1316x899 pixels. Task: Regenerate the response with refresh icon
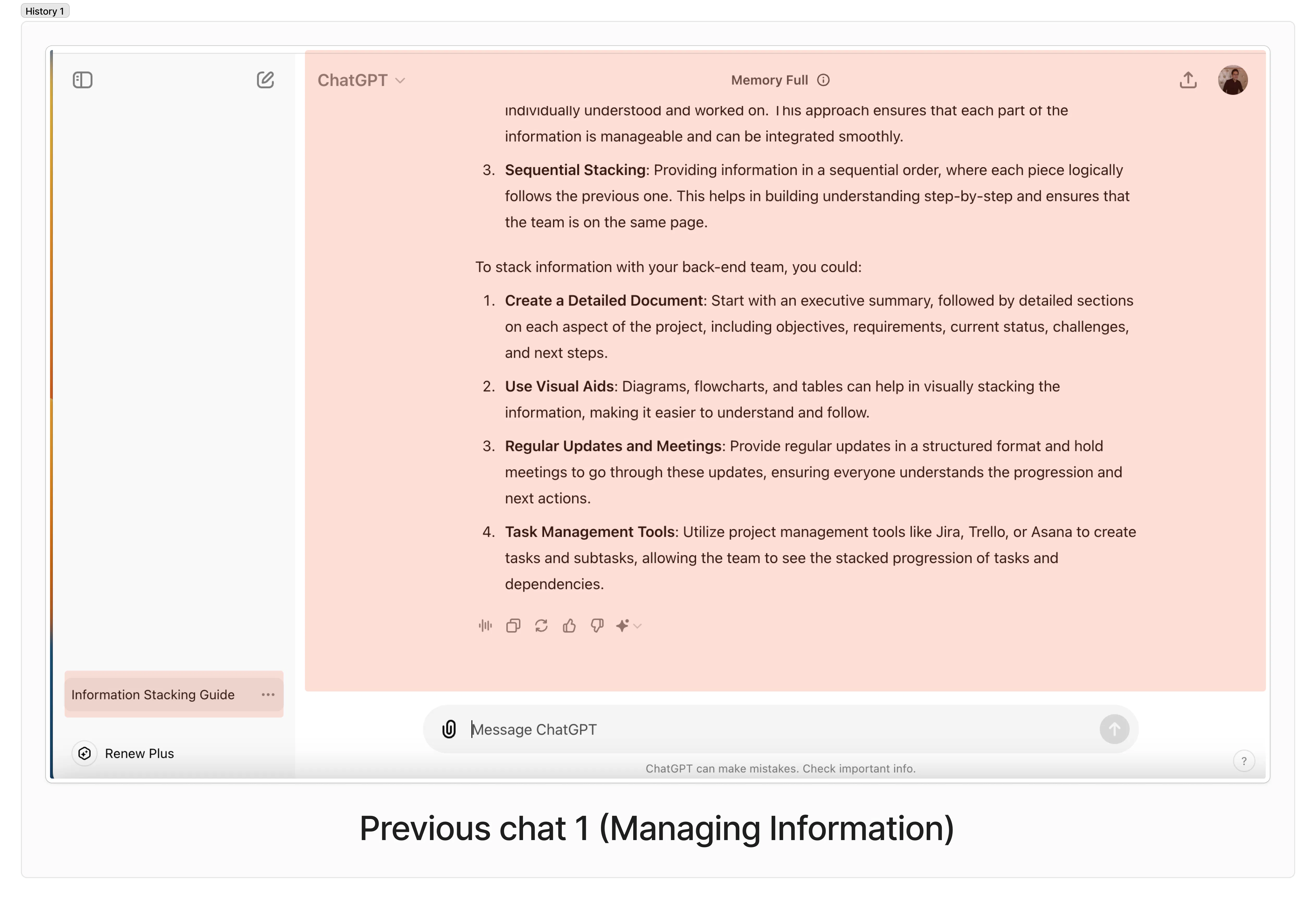click(x=541, y=626)
